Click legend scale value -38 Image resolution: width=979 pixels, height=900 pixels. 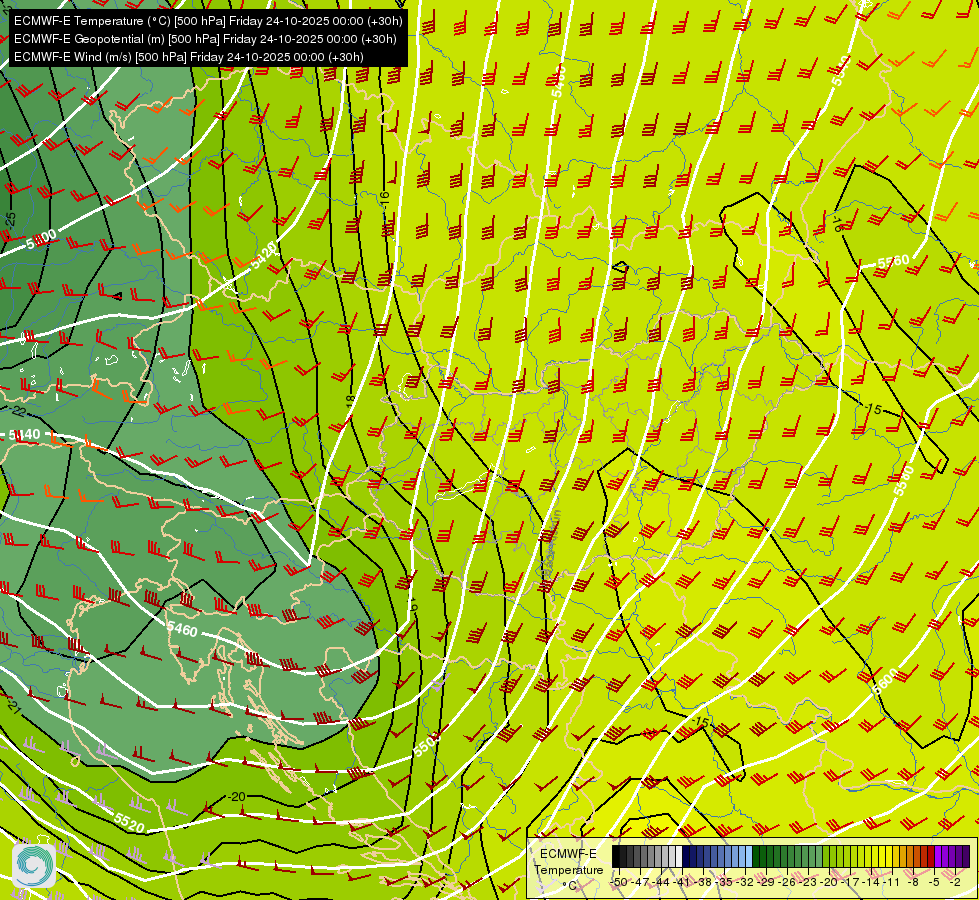[x=704, y=882]
